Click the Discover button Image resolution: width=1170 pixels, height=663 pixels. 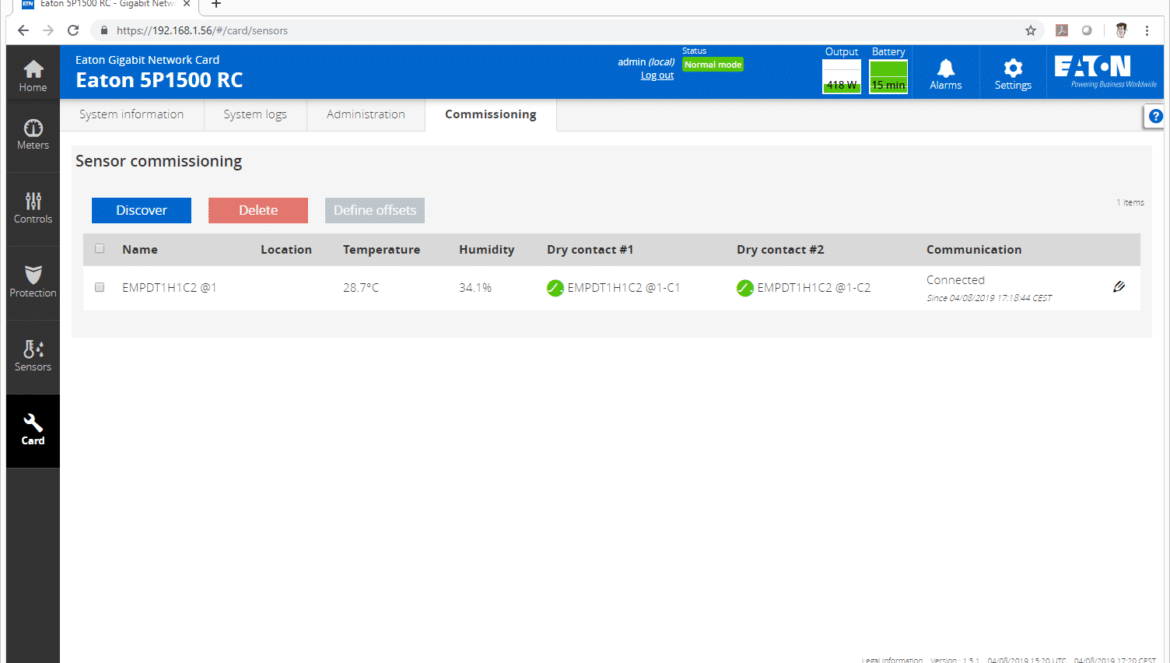click(x=141, y=210)
